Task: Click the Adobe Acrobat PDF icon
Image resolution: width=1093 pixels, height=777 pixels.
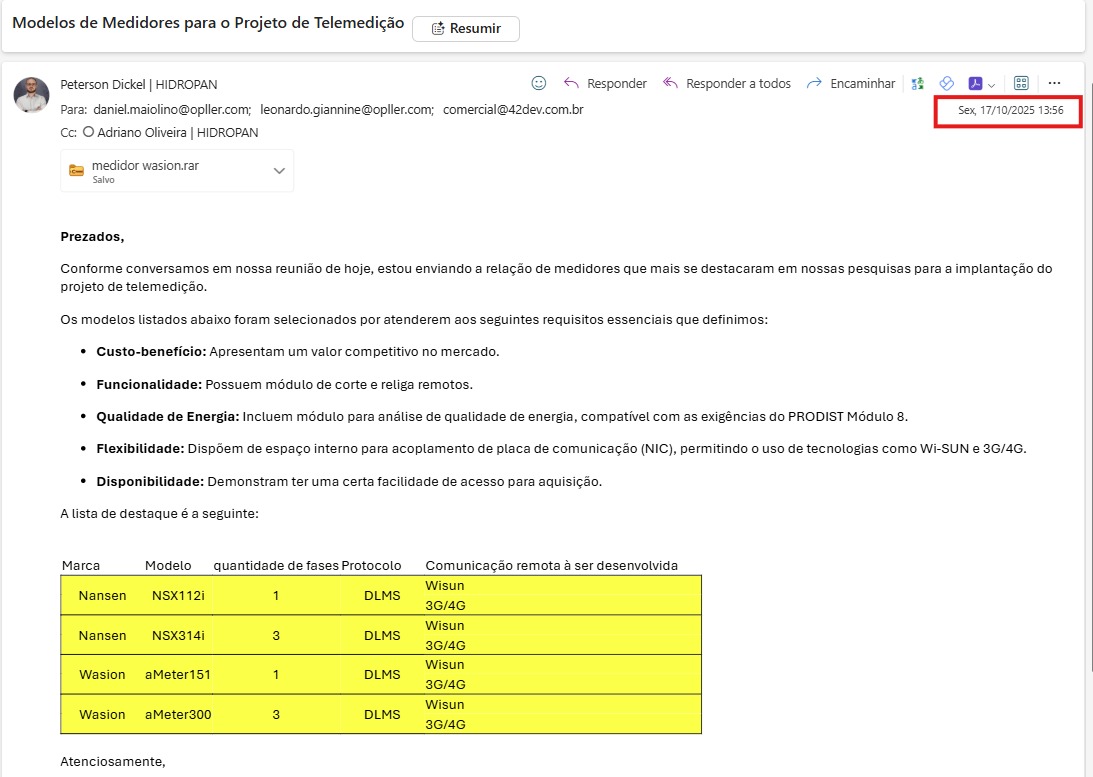Action: (974, 84)
